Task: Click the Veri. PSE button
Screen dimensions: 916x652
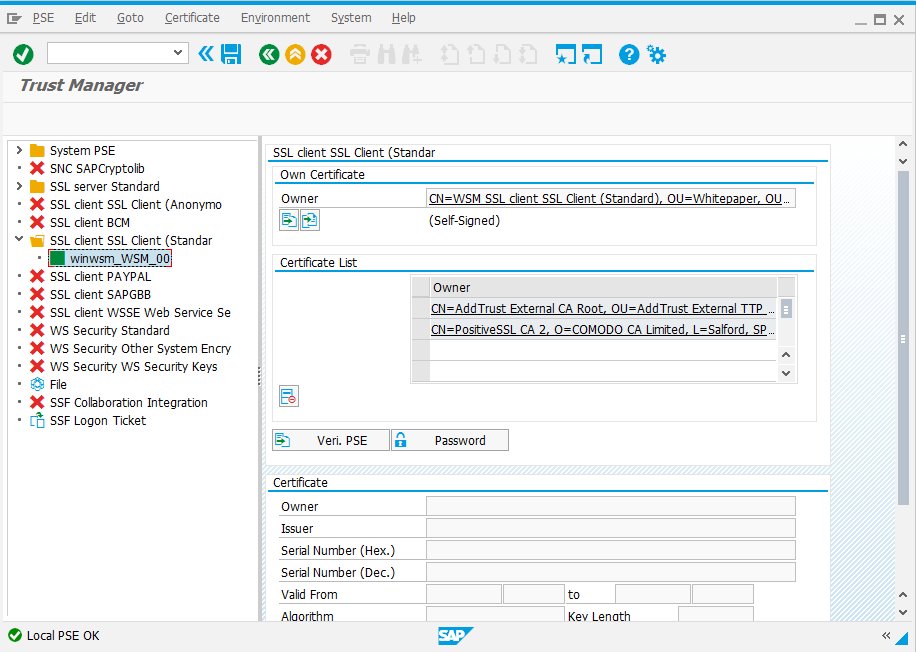Action: coord(330,440)
